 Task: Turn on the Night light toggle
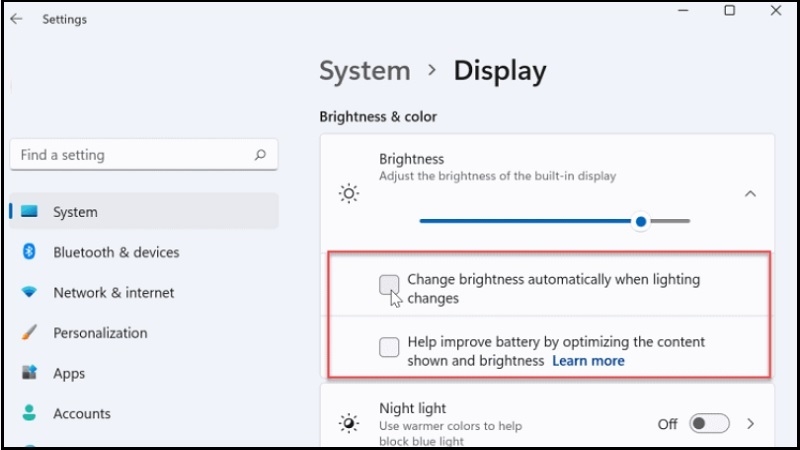pos(708,424)
